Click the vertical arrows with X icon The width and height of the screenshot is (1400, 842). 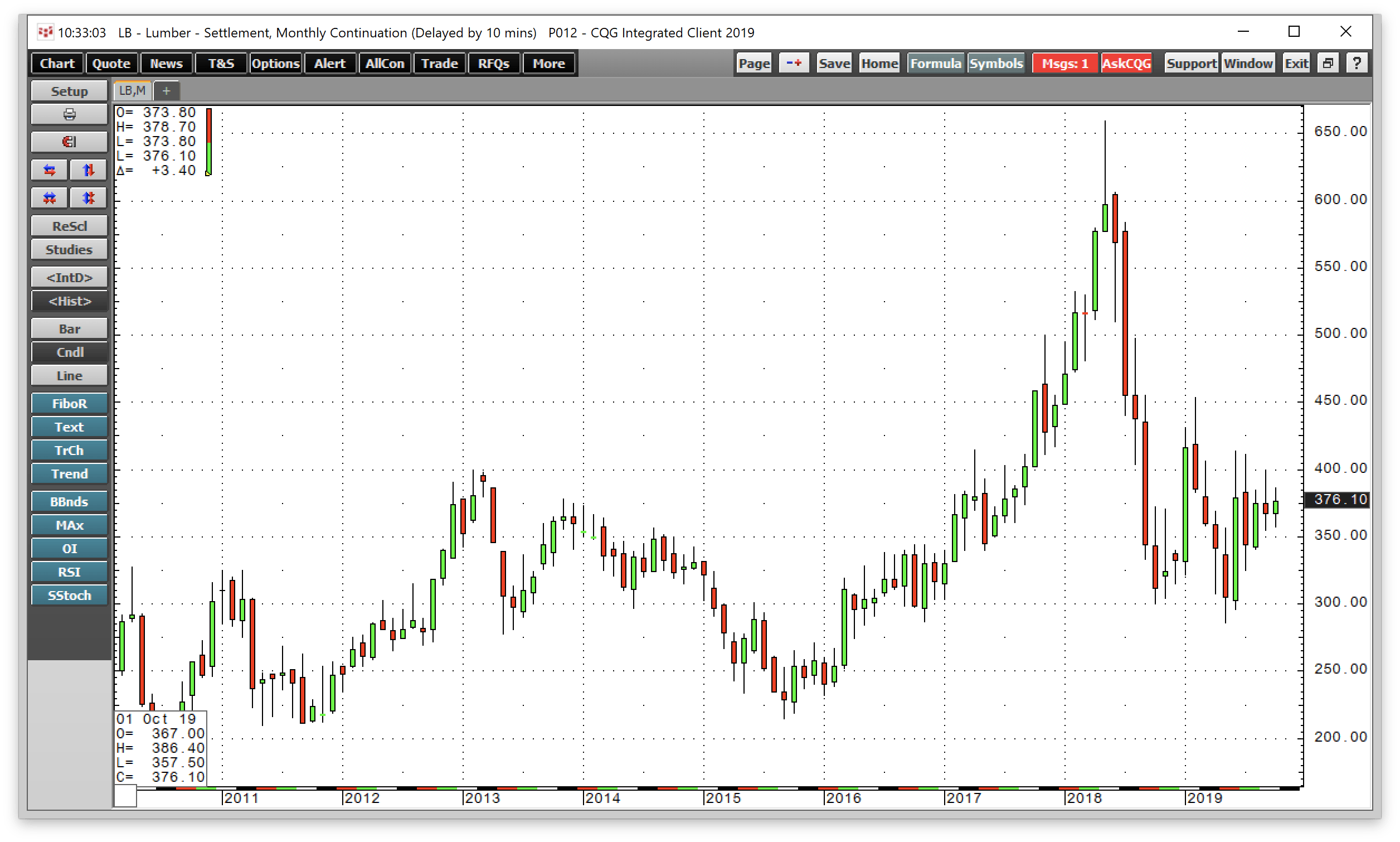click(x=89, y=197)
